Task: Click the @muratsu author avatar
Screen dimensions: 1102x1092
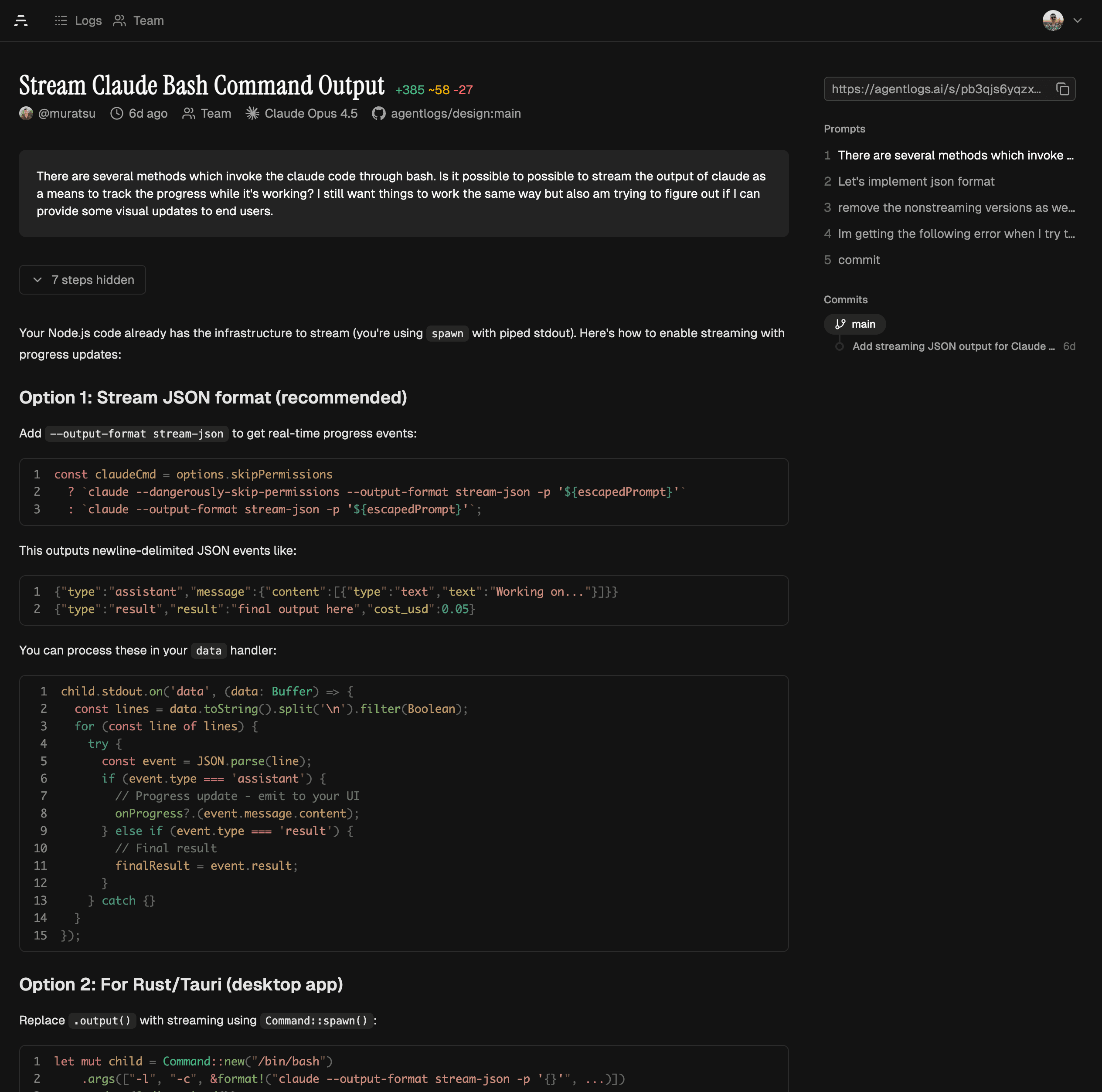Action: tap(26, 113)
